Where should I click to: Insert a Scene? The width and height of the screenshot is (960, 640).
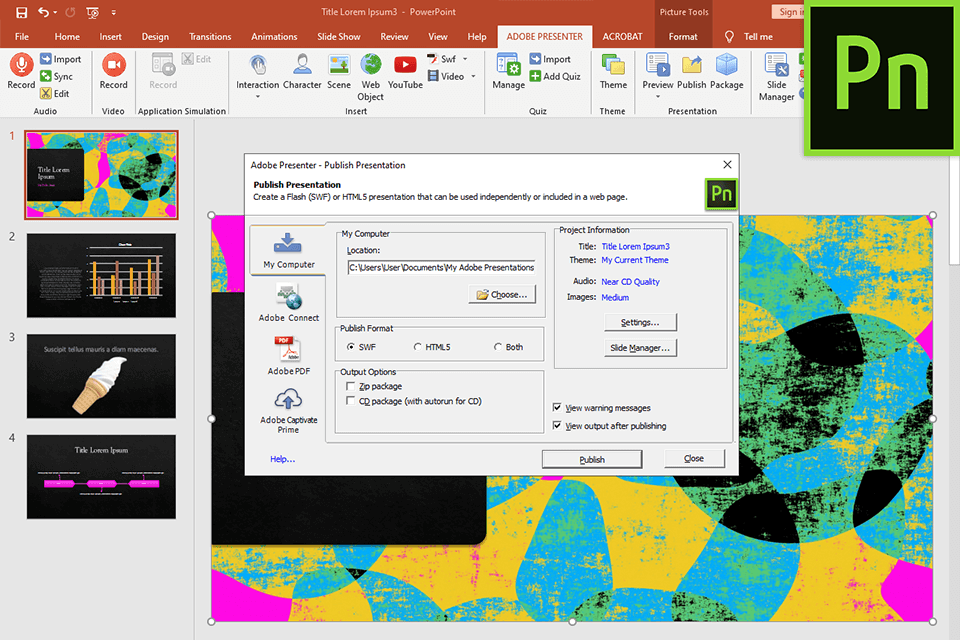pos(339,72)
